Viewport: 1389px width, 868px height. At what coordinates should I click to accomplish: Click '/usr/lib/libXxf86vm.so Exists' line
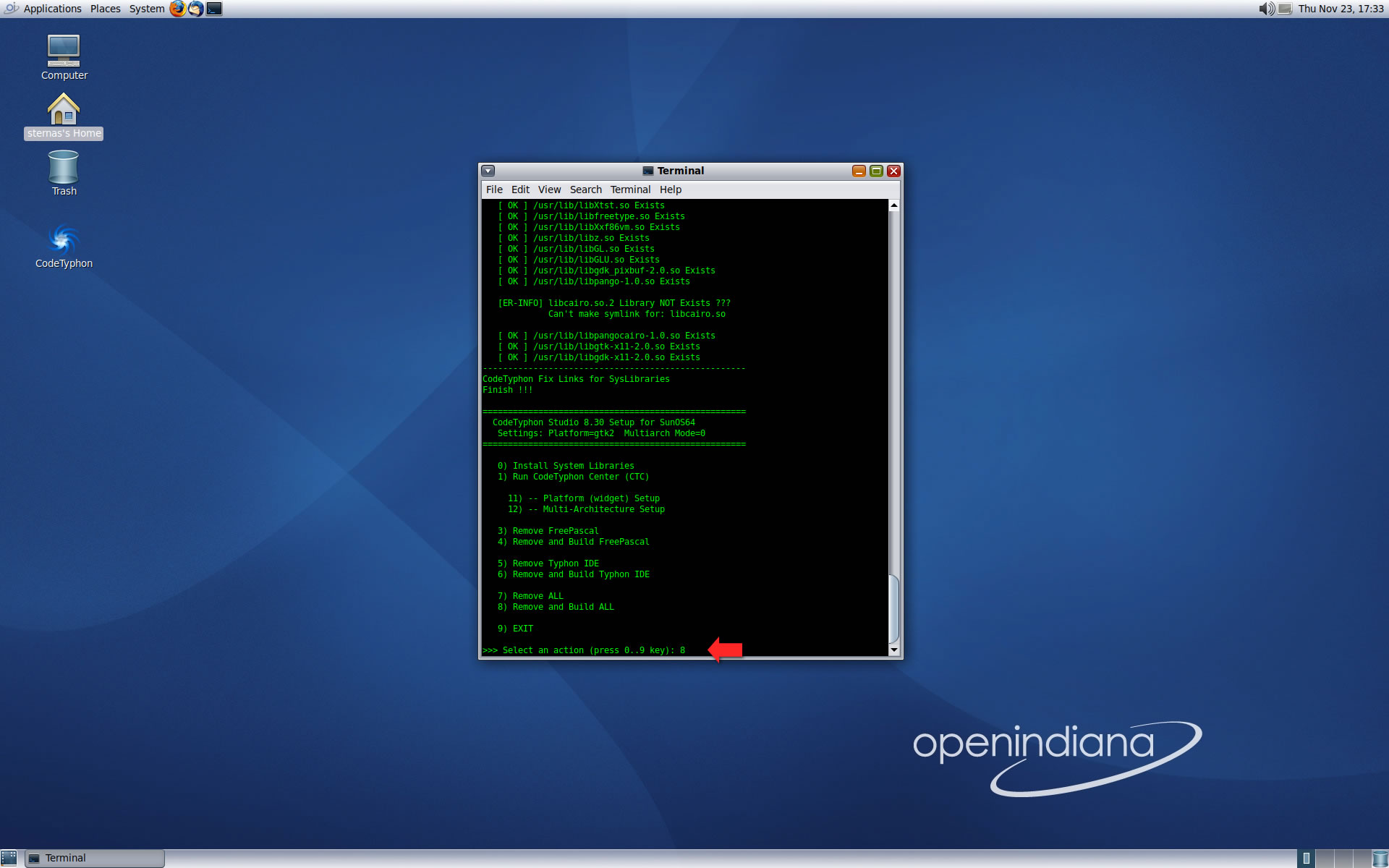(x=589, y=227)
